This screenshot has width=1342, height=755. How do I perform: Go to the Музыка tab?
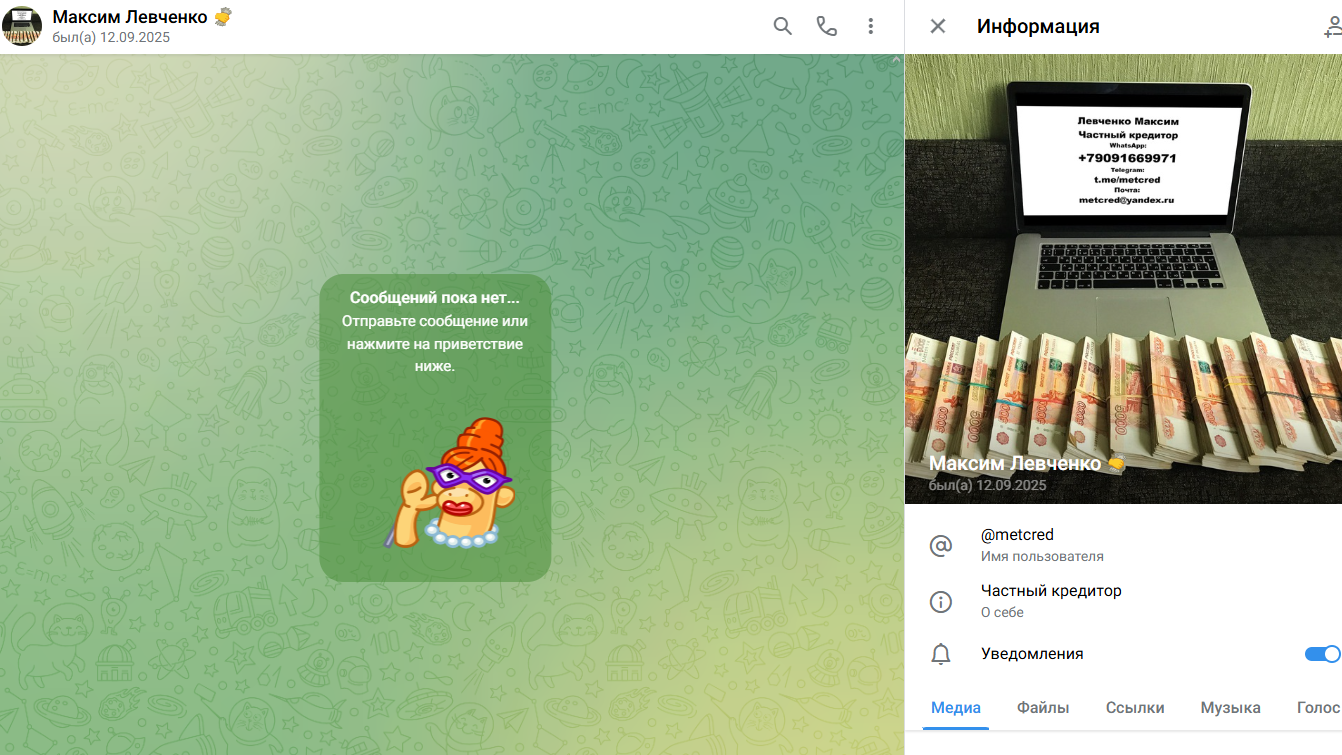[1230, 708]
